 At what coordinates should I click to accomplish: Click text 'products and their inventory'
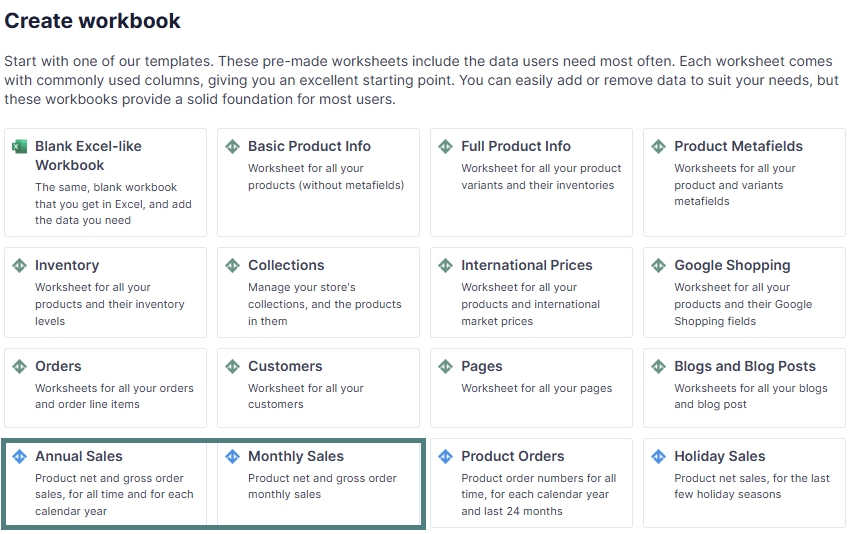click(110, 305)
